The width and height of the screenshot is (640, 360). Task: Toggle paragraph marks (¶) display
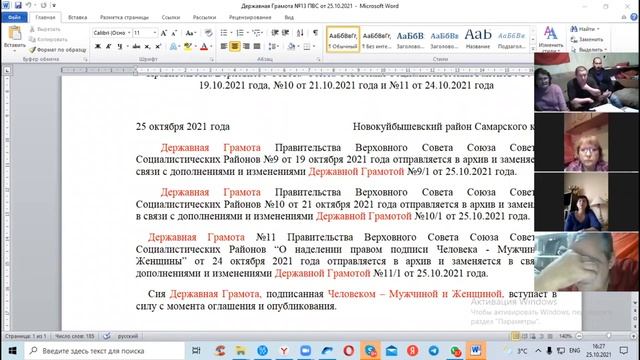(316, 33)
